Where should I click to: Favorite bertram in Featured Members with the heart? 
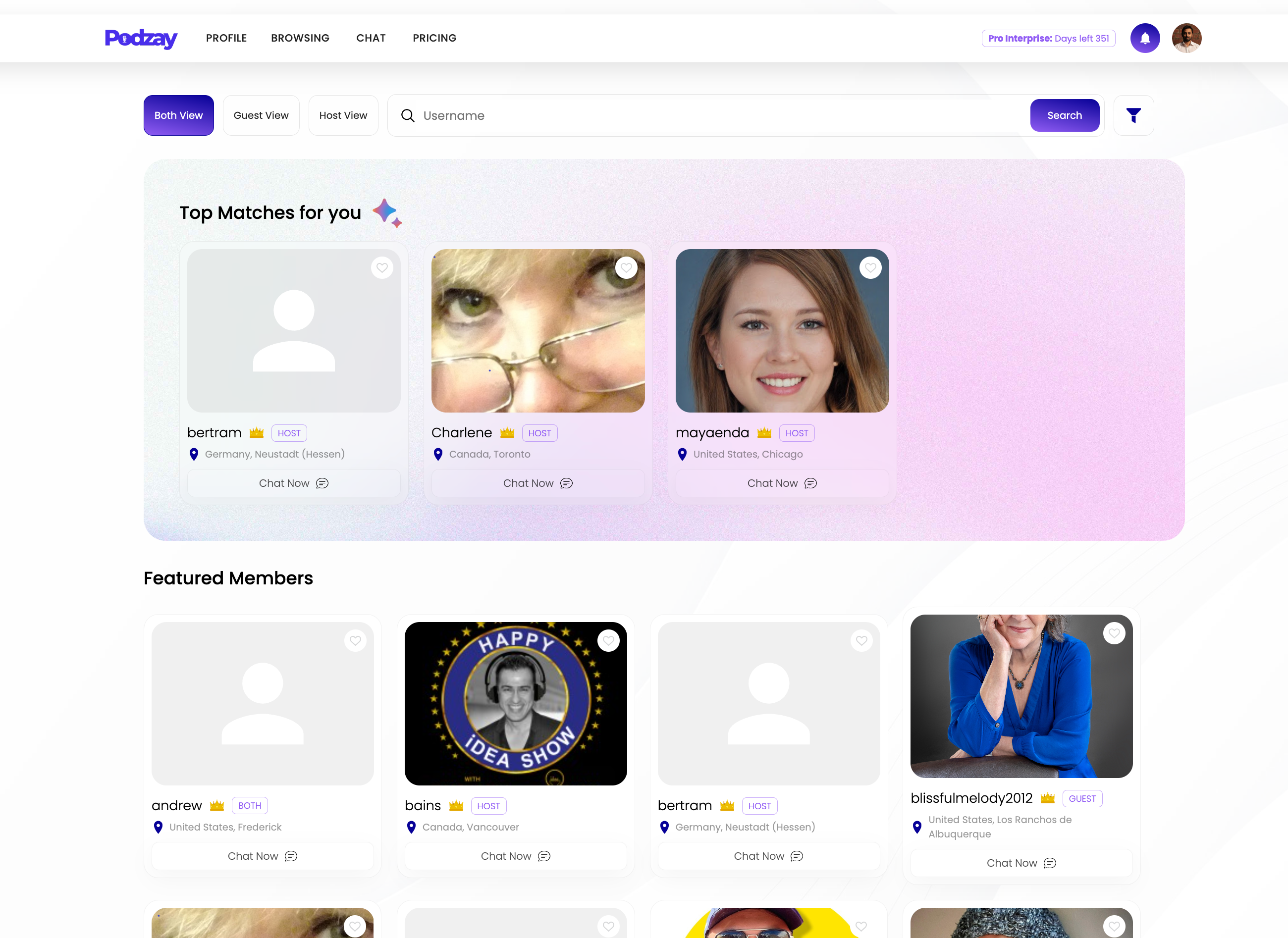861,640
